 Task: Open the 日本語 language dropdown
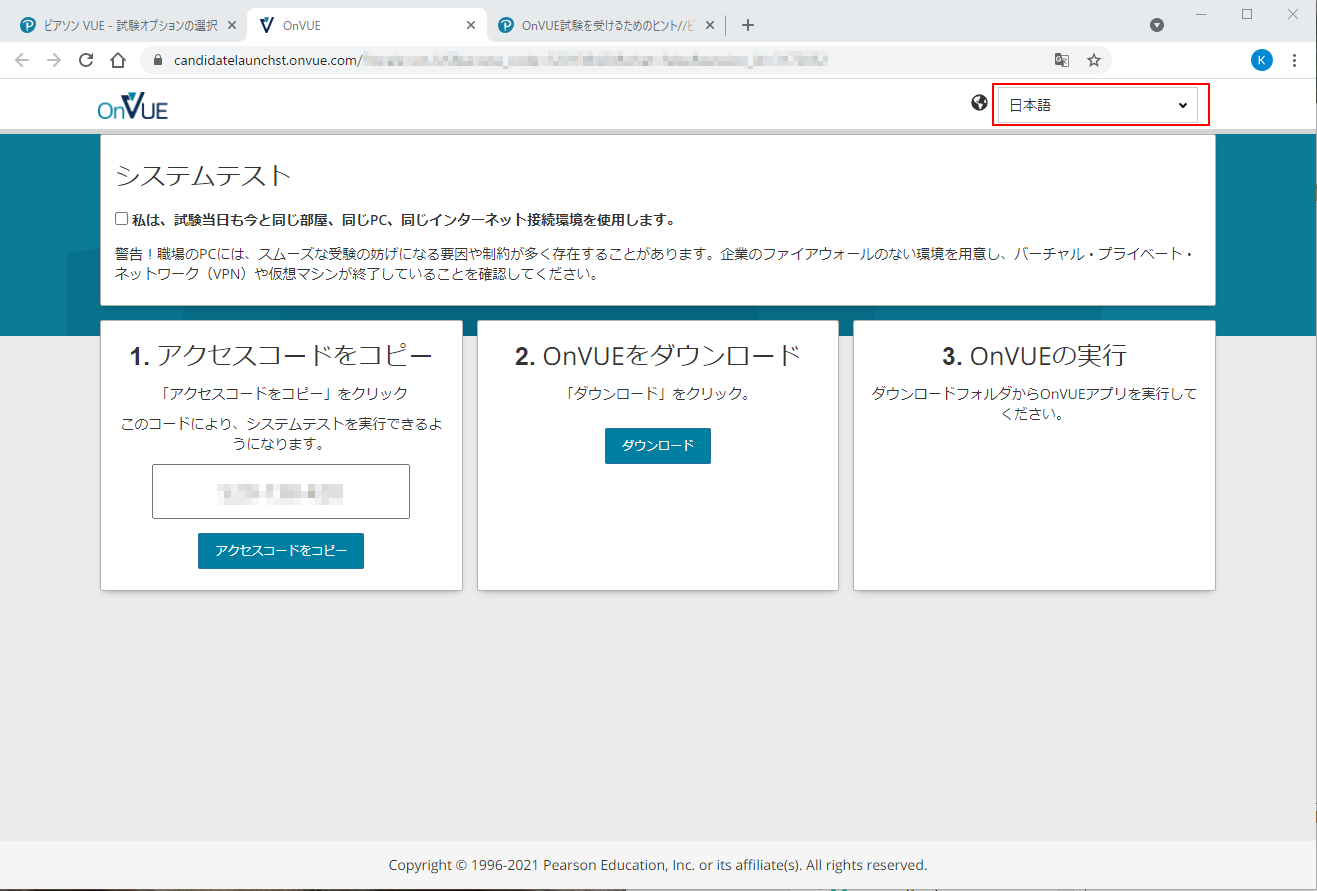pos(1098,105)
